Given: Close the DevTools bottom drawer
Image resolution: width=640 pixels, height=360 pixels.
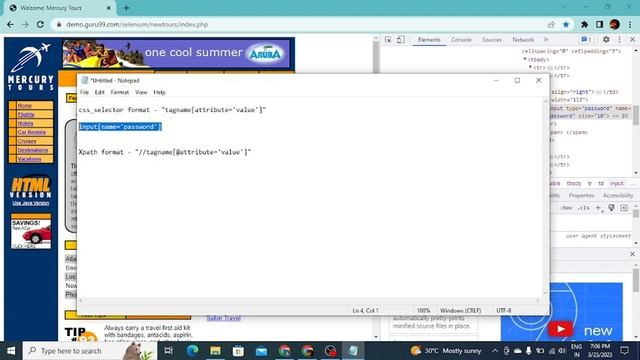Looking at the screenshot, I should point(632,254).
